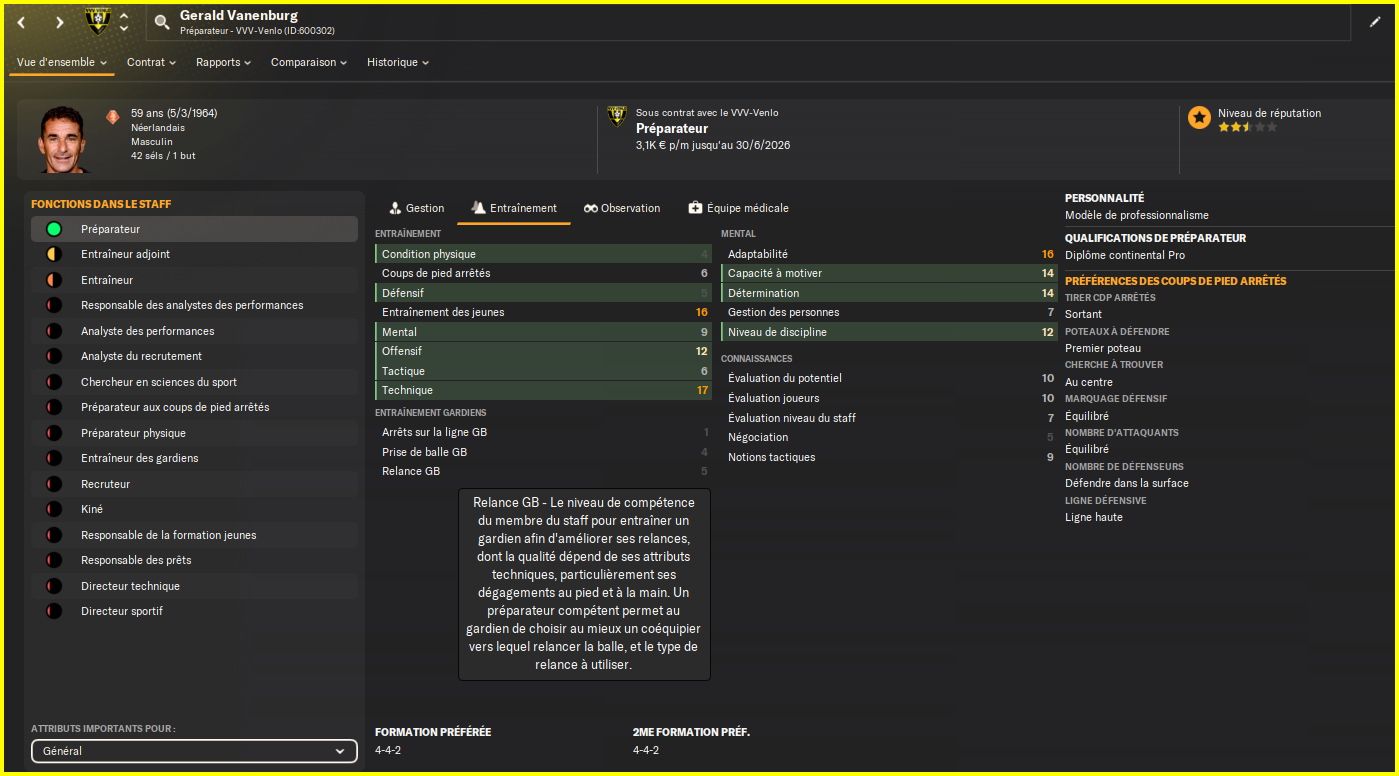This screenshot has width=1399, height=776.
Task: Click the pencil edit icon
Action: point(1374,21)
